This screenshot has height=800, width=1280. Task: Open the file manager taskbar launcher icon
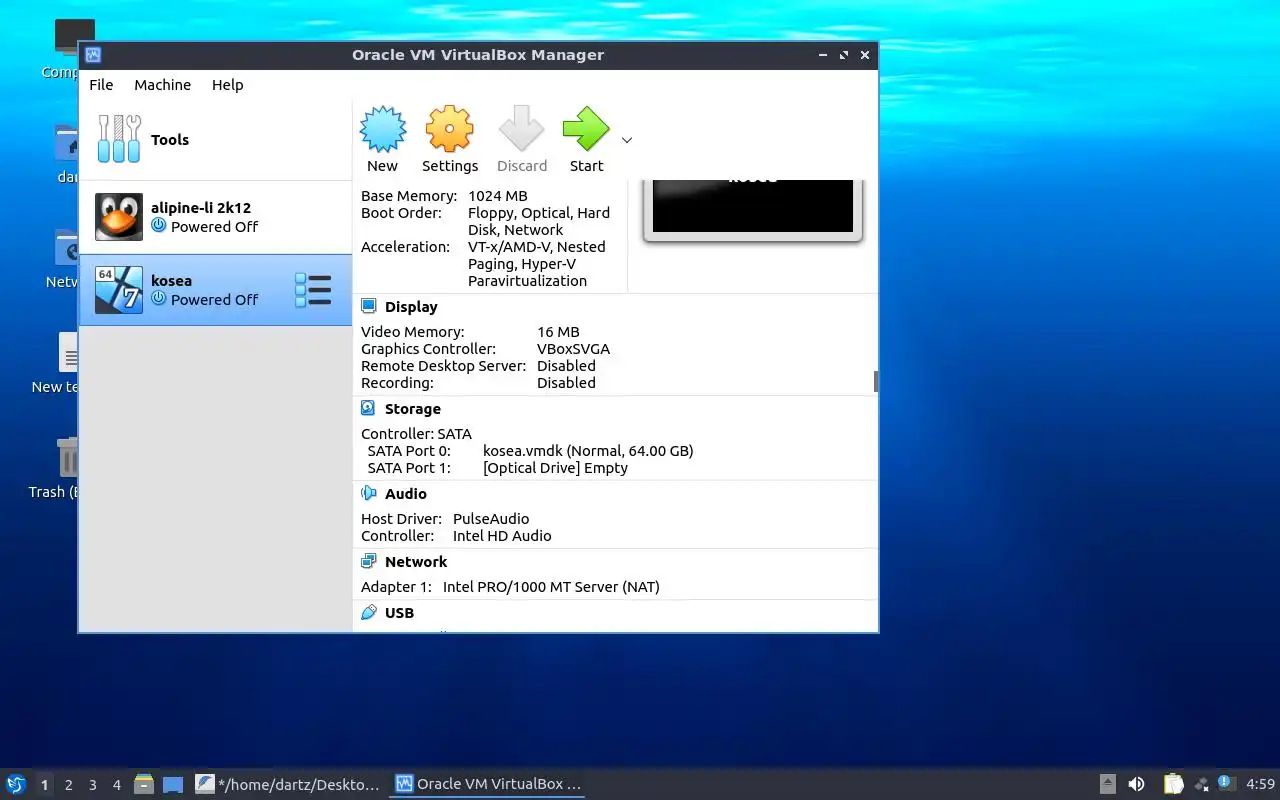pyautogui.click(x=144, y=784)
